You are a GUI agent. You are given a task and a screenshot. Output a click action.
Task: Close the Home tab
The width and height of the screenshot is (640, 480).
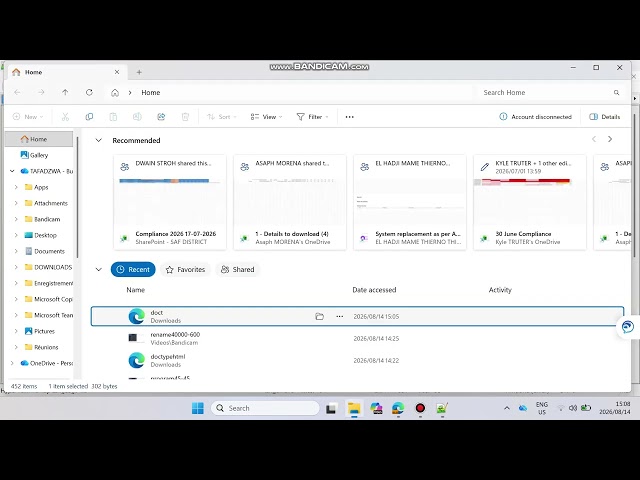pos(117,72)
